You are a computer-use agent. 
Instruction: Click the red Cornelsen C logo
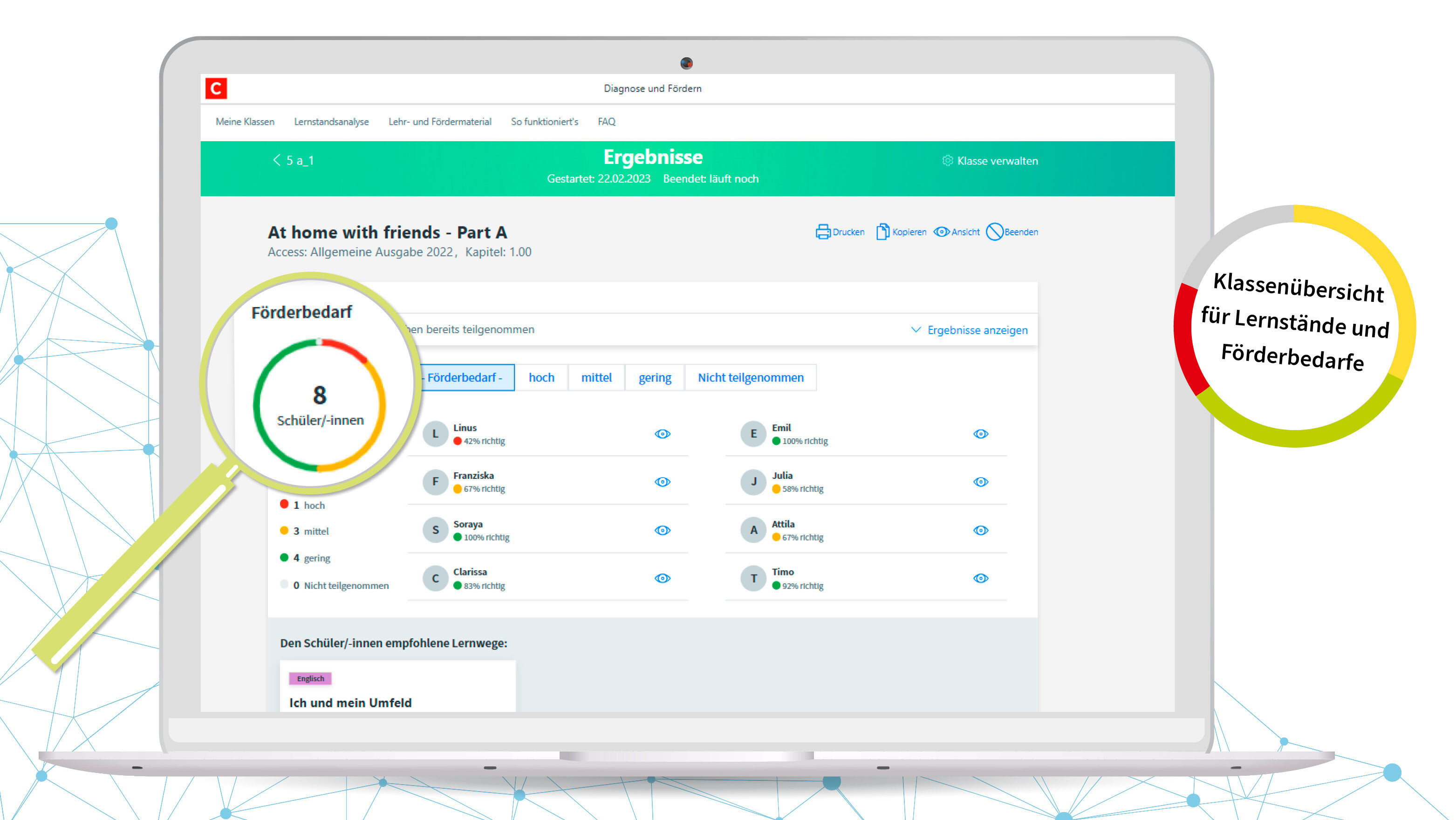[x=216, y=89]
